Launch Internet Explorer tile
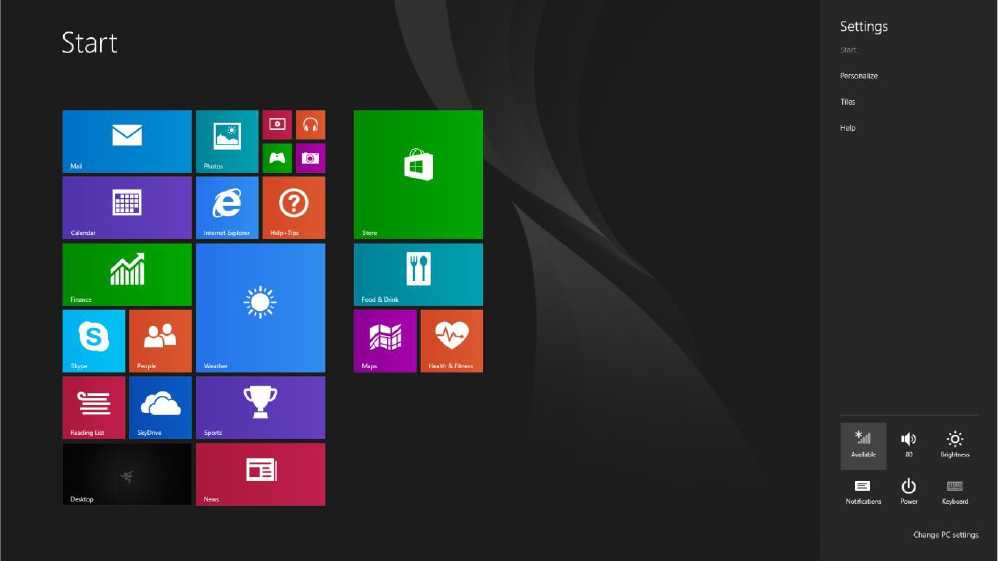This screenshot has height=561, width=998. click(227, 208)
